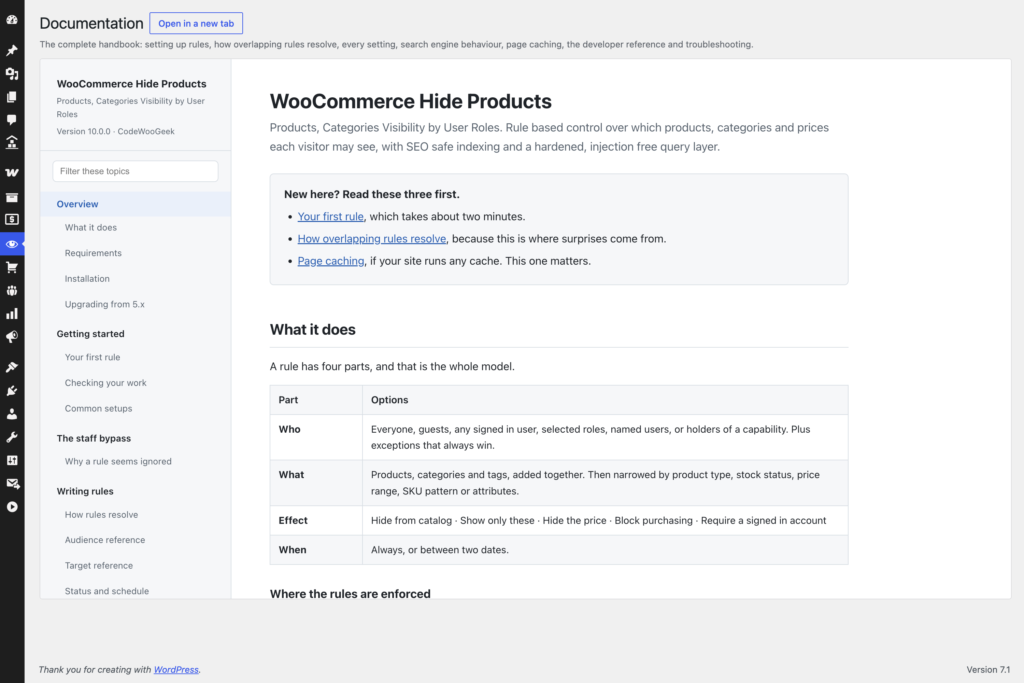The height and width of the screenshot is (683, 1024).
Task: Open Products archive box icon
Action: click(12, 197)
